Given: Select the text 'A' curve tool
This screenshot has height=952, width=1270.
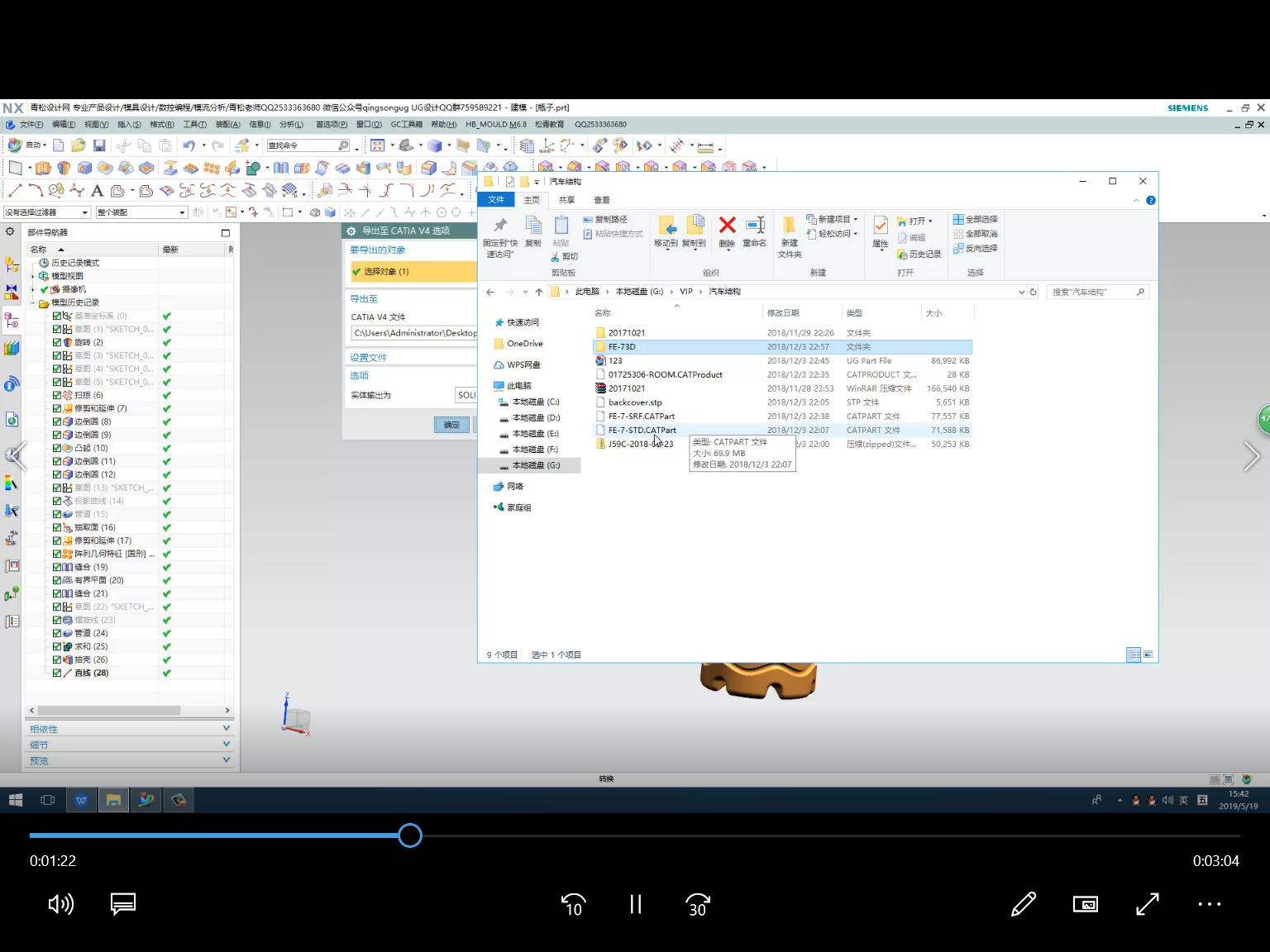Looking at the screenshot, I should [x=97, y=191].
